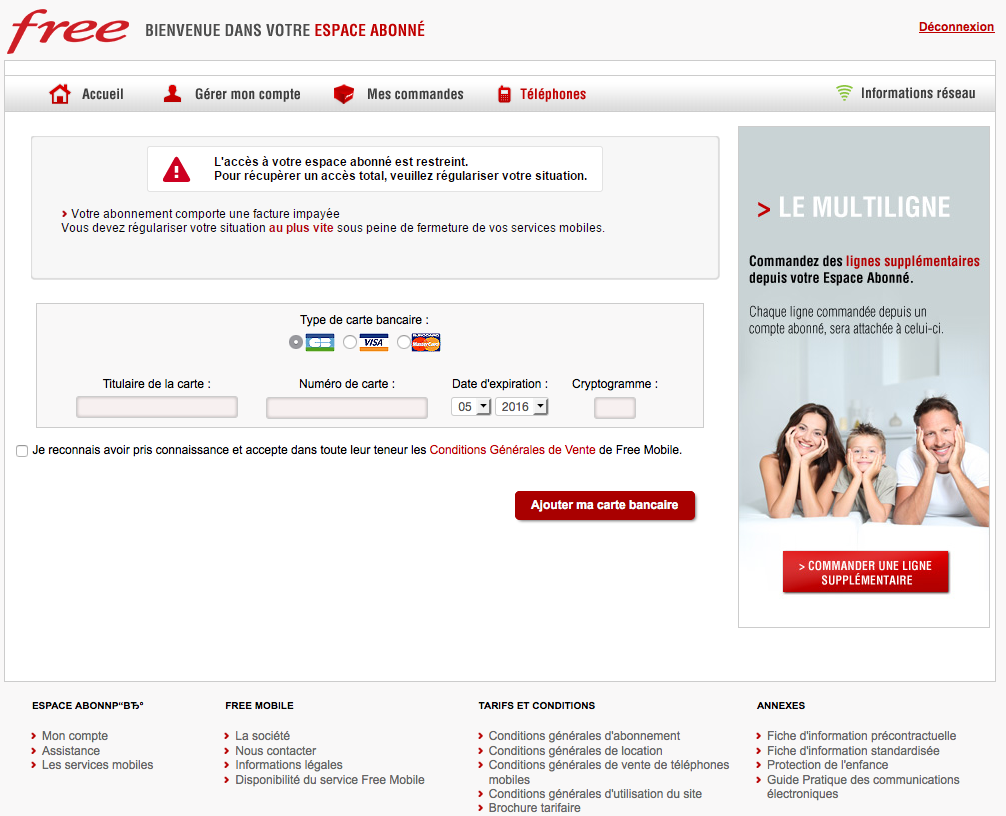This screenshot has height=816, width=1006.
Task: Click the Le Multiligne heading in the banner
Action: [864, 208]
